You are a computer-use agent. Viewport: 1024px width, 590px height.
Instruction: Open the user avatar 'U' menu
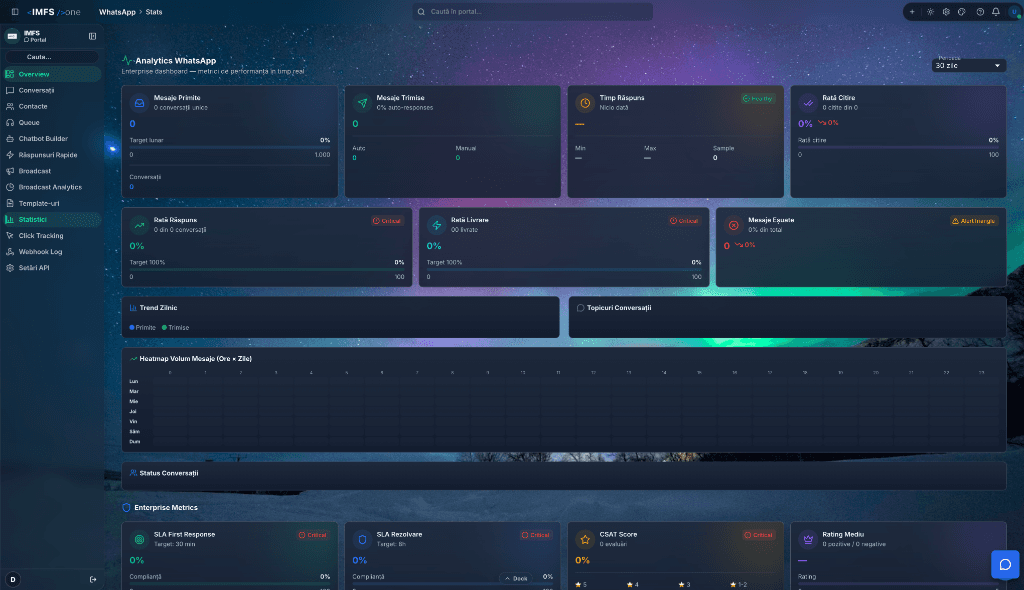coord(1014,12)
